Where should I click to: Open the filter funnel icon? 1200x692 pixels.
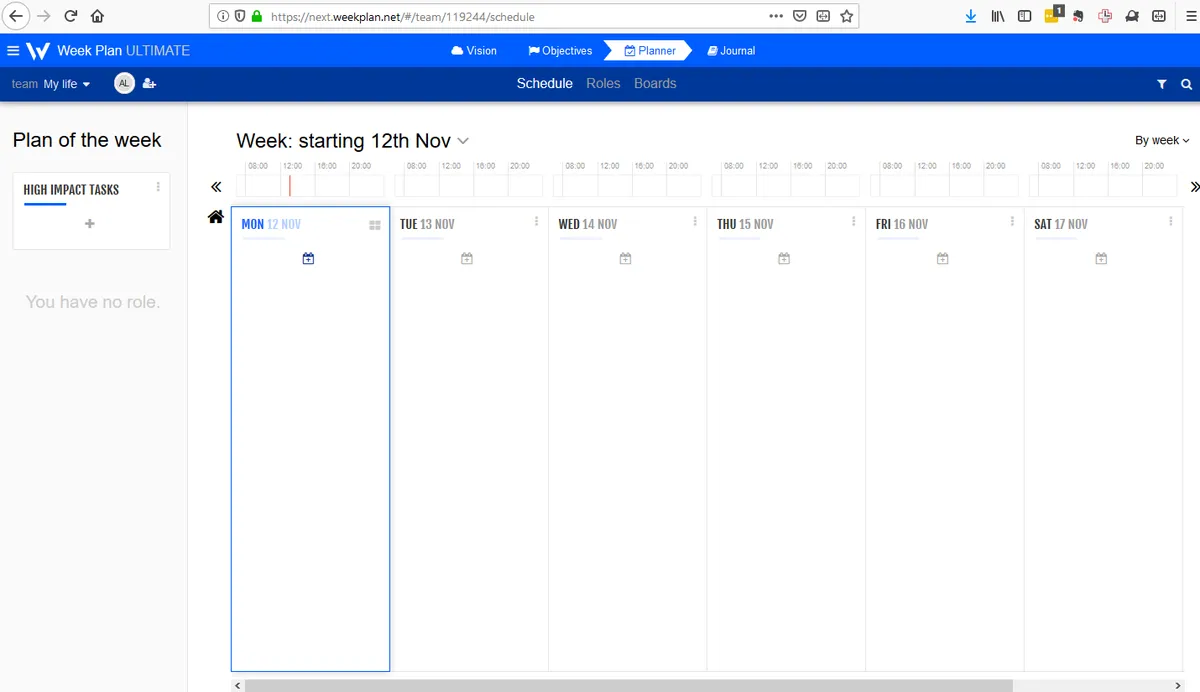pos(1161,85)
